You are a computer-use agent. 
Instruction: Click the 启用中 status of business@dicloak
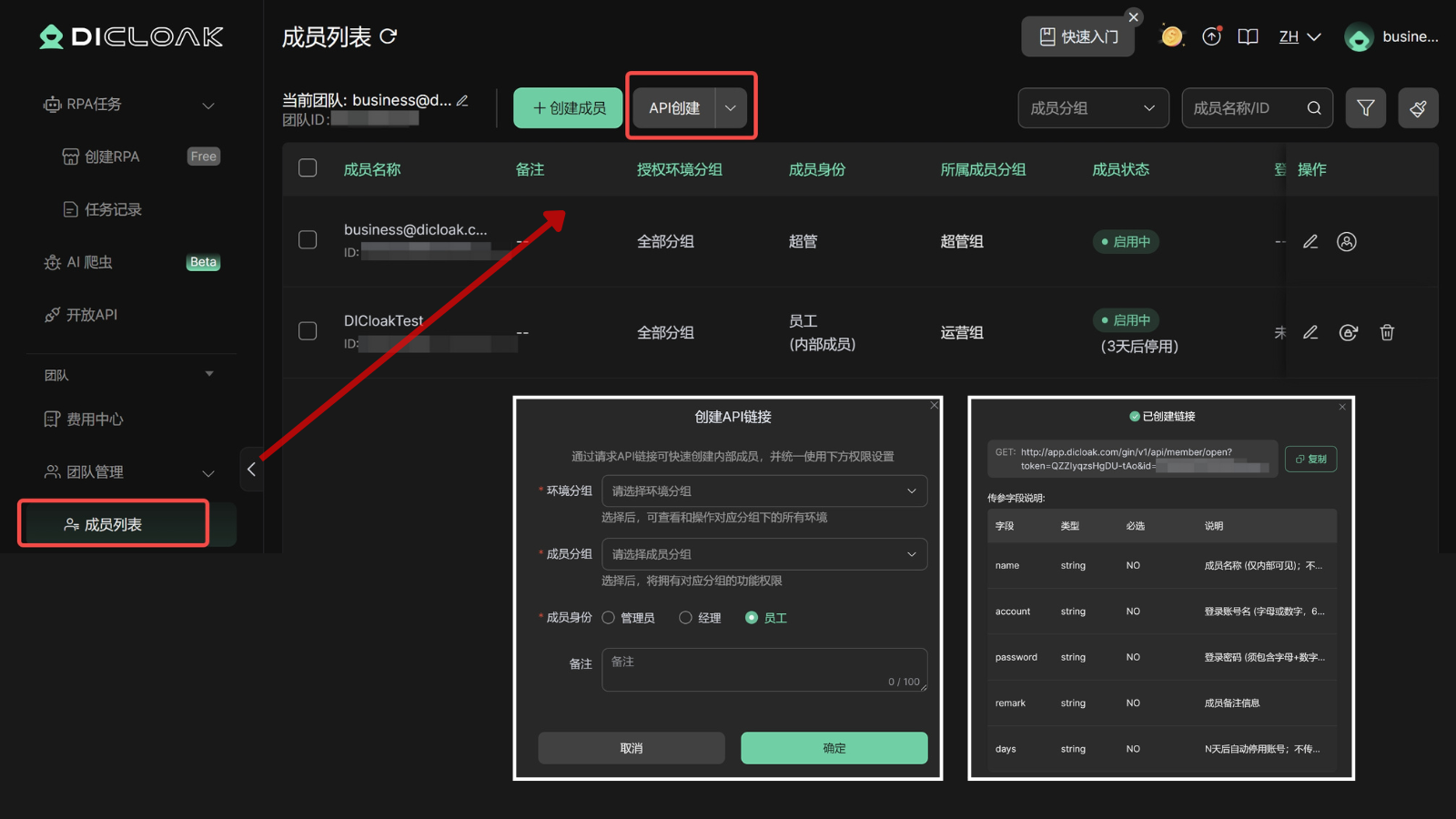point(1126,241)
